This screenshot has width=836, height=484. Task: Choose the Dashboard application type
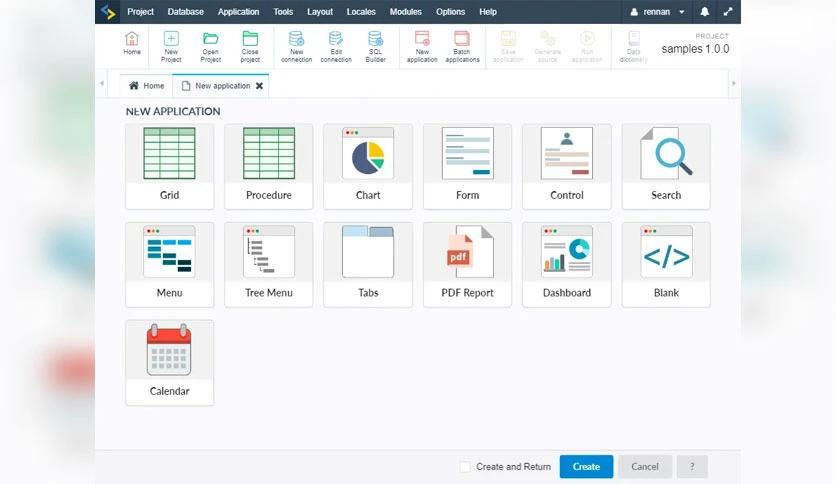tap(567, 264)
